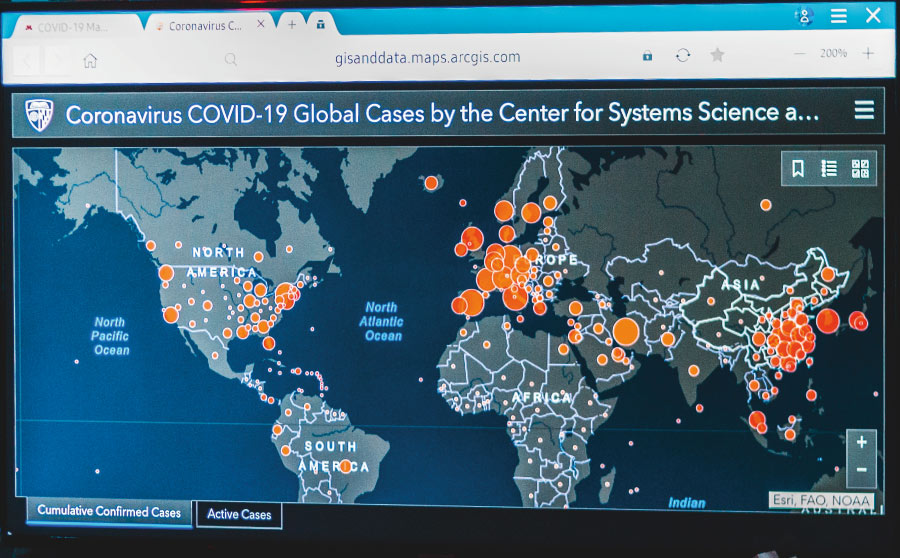Show the map legend list icon
Image resolution: width=900 pixels, height=558 pixels.
point(829,168)
